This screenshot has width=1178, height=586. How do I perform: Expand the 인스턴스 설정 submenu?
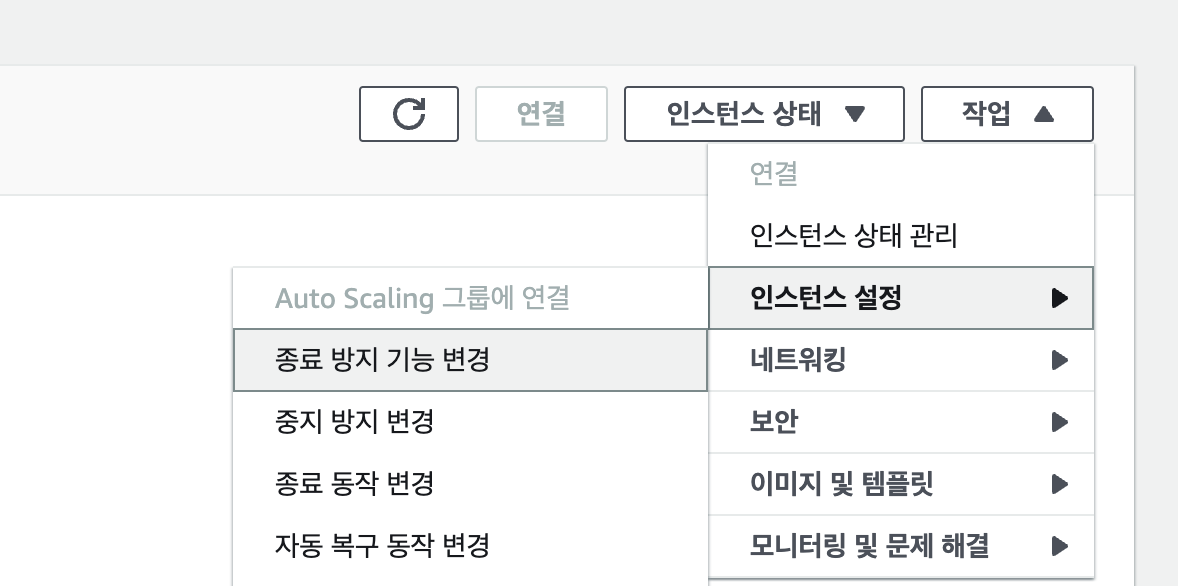tap(901, 298)
